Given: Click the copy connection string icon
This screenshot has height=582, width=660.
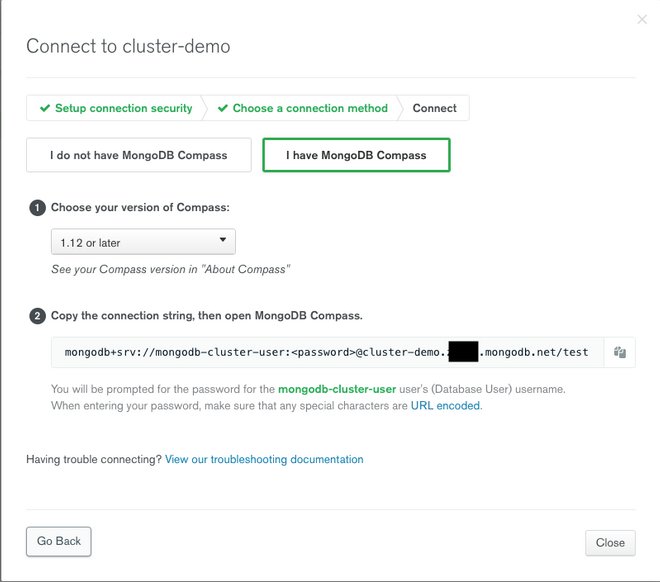Looking at the screenshot, I should (x=620, y=352).
